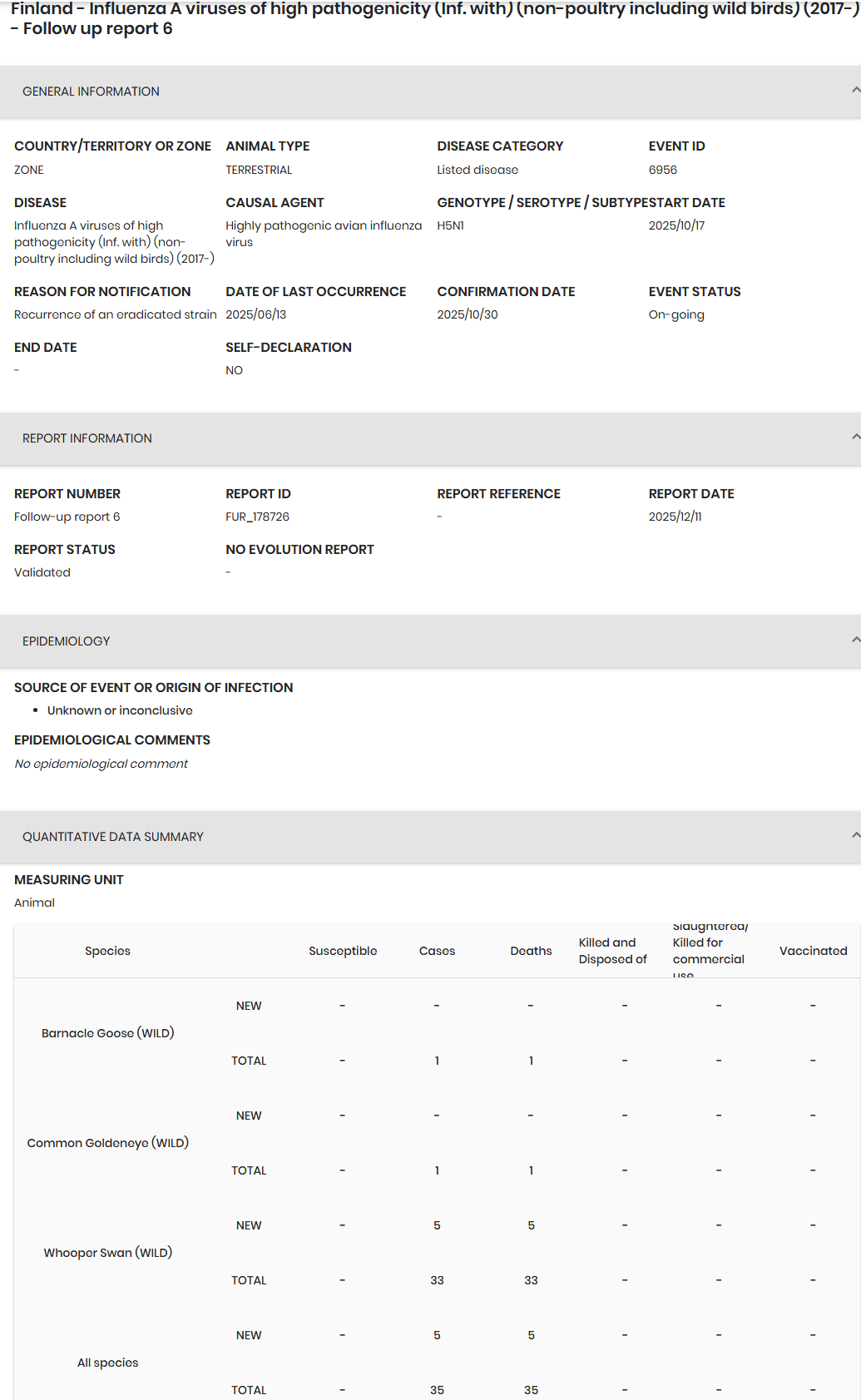The height and width of the screenshot is (1400, 861).
Task: Click the Unknown or inconclusive source item
Action: [x=120, y=710]
